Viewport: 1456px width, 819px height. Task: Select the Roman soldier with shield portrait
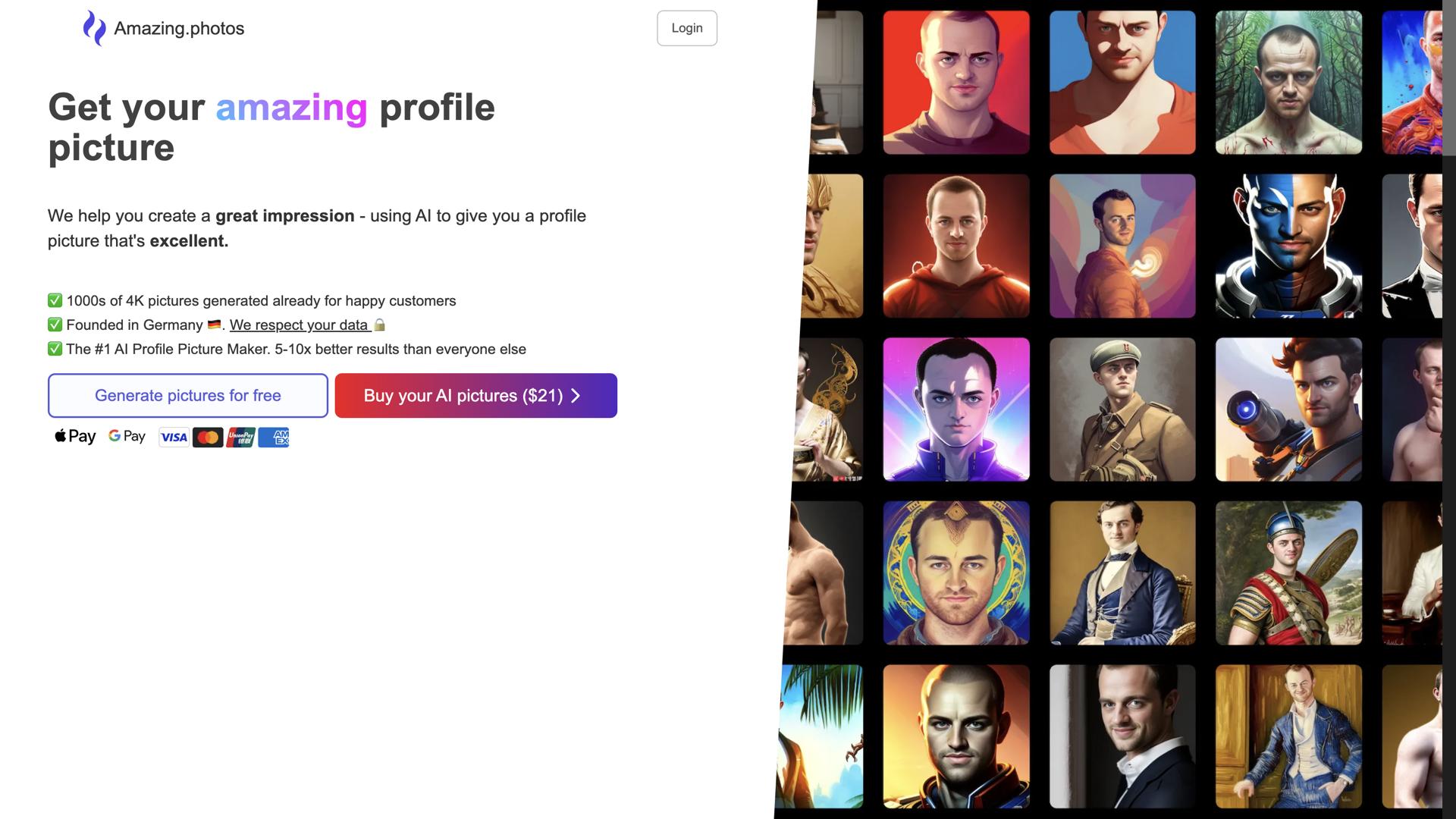pyautogui.click(x=1288, y=573)
